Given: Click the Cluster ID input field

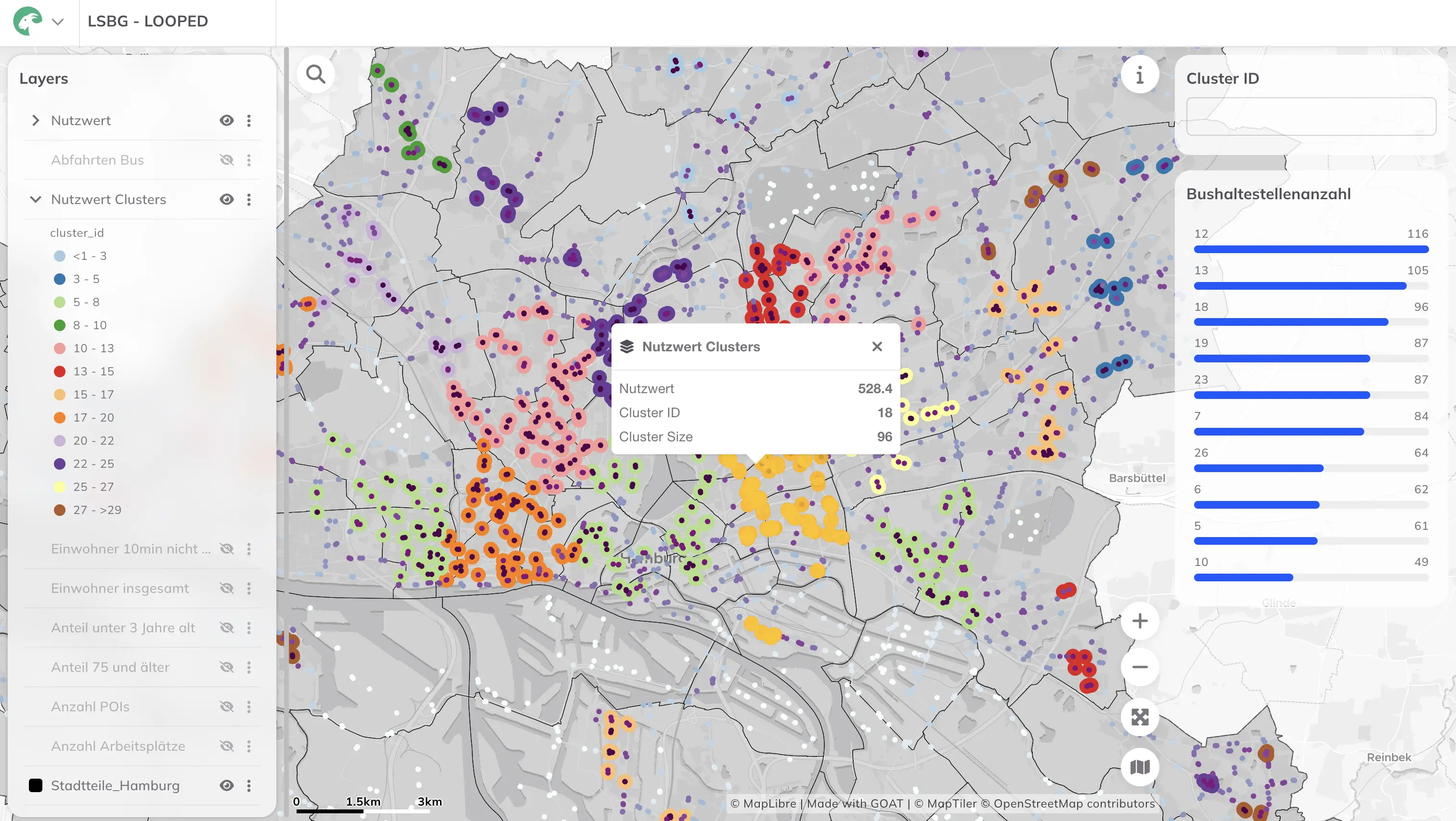Looking at the screenshot, I should coord(1311,116).
